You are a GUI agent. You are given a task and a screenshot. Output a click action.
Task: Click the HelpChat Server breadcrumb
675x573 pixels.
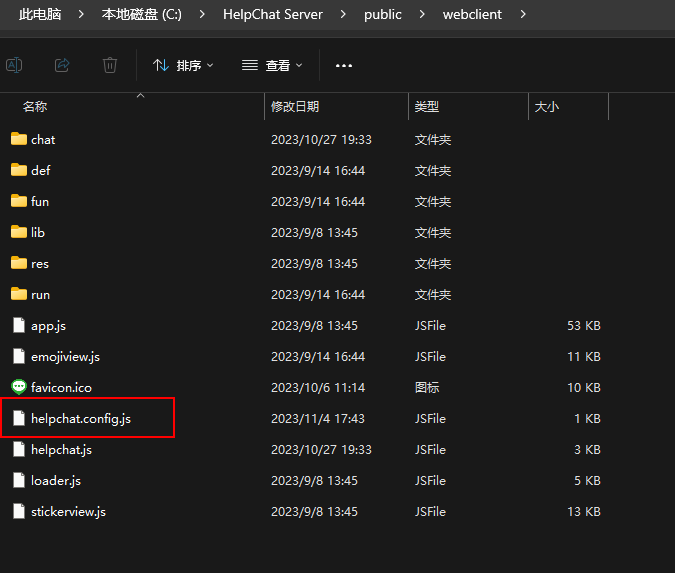(273, 15)
